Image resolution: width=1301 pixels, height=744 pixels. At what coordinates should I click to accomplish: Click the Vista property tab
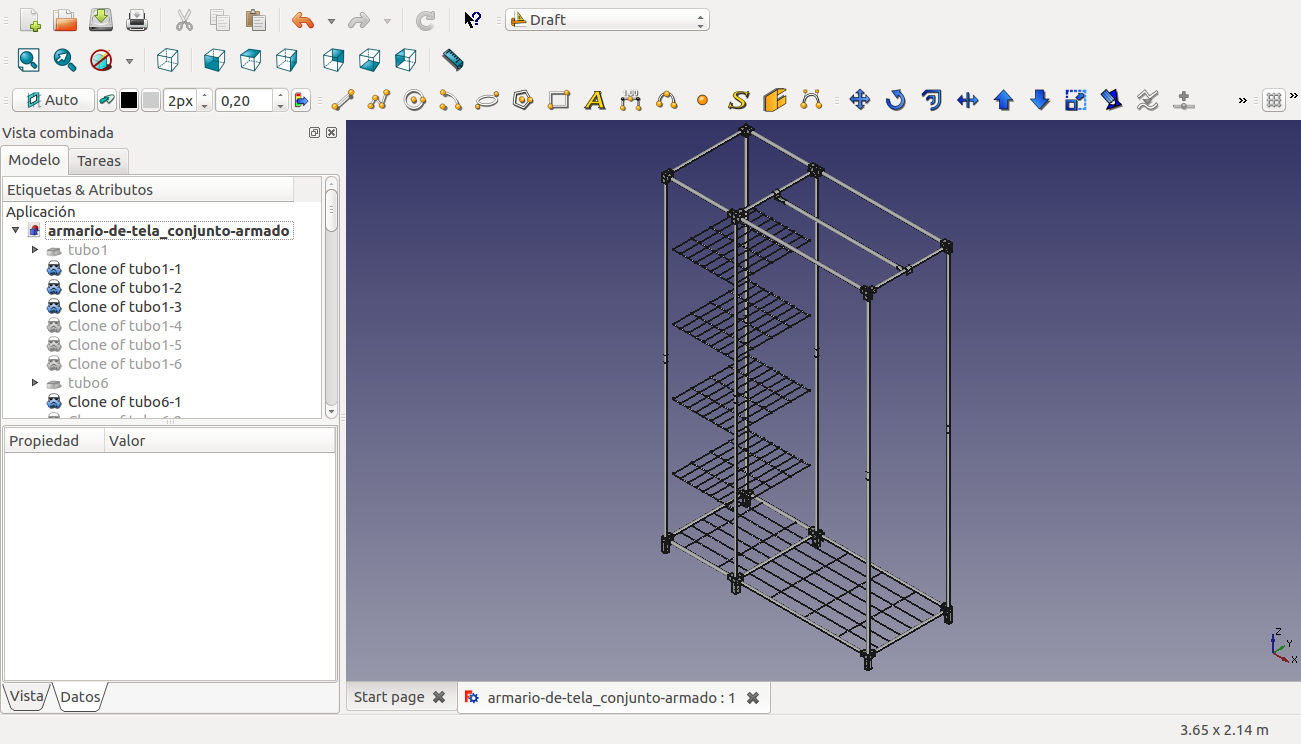(x=27, y=696)
